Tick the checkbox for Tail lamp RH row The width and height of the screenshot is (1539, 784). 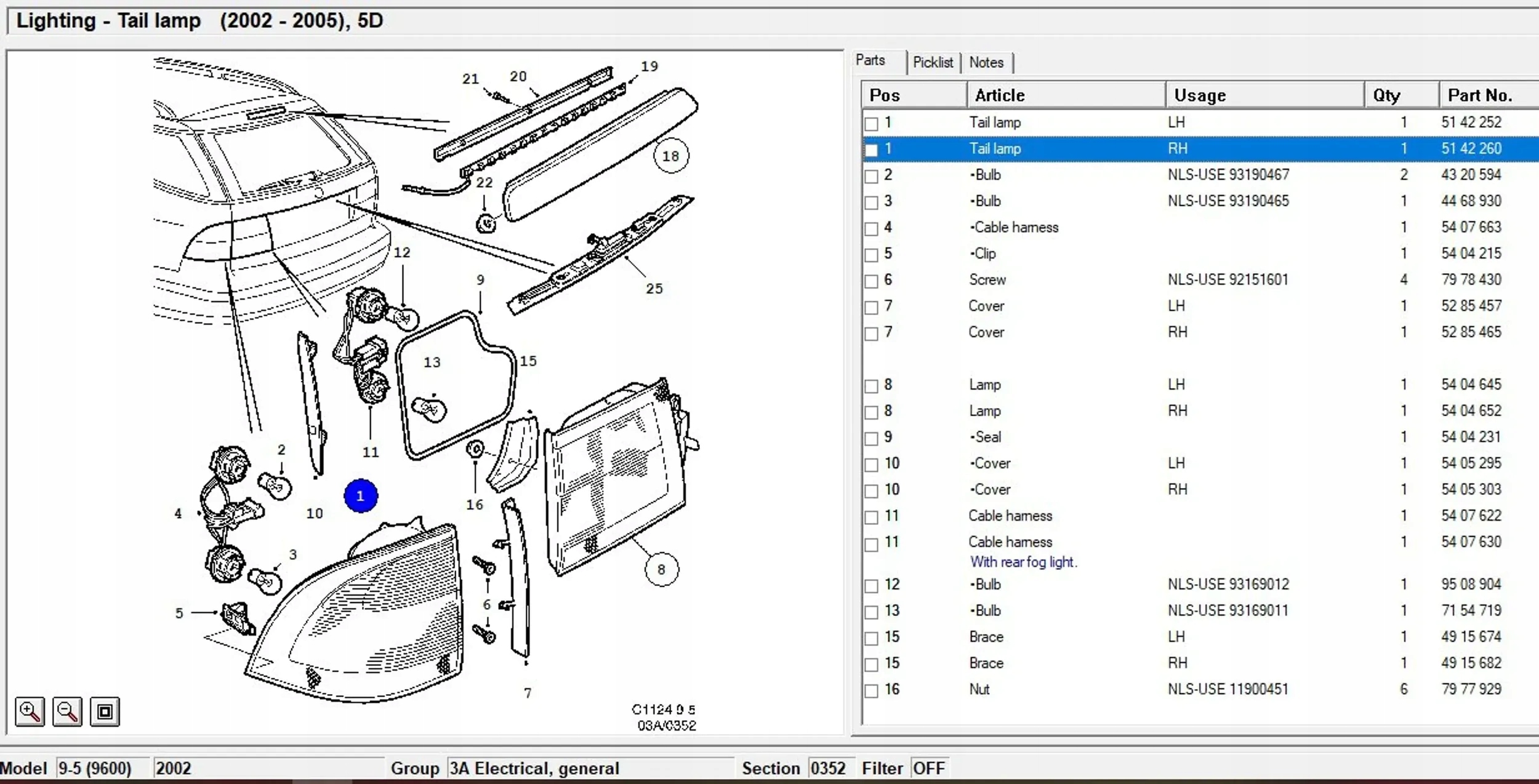pyautogui.click(x=871, y=150)
